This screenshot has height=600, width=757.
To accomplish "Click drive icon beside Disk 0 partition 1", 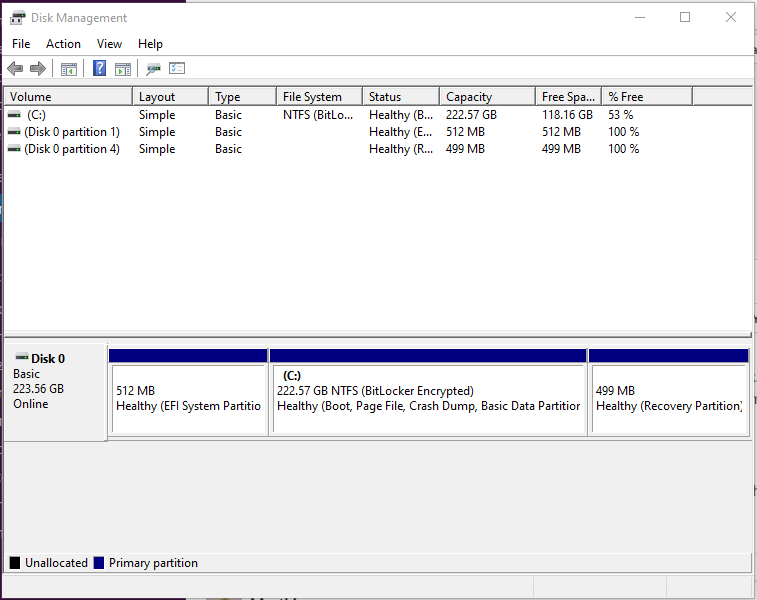I will click(x=14, y=132).
